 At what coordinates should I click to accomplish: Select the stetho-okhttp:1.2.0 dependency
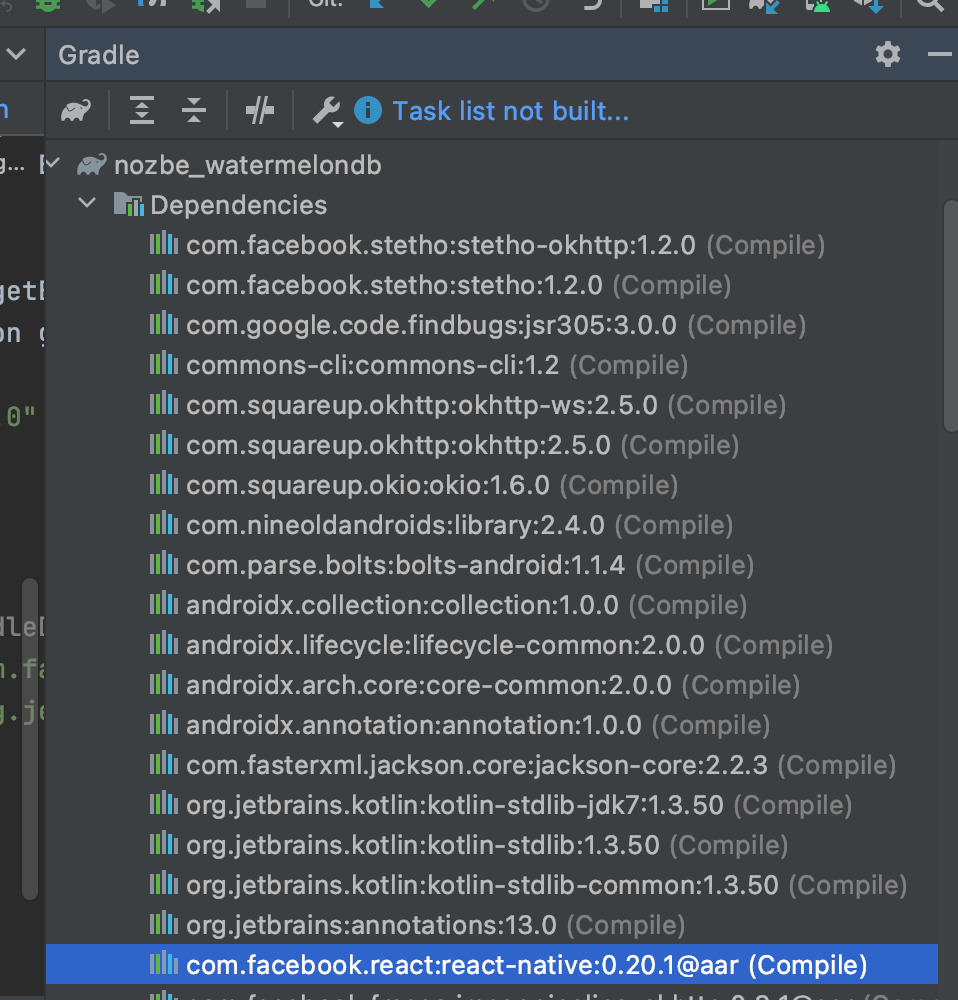[x=440, y=245]
